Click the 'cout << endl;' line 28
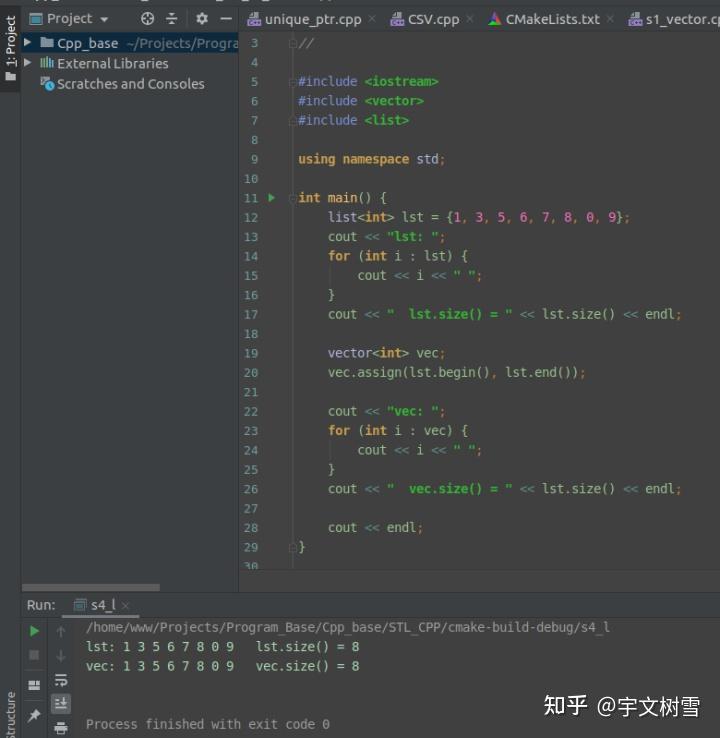This screenshot has height=738, width=720. click(x=375, y=528)
